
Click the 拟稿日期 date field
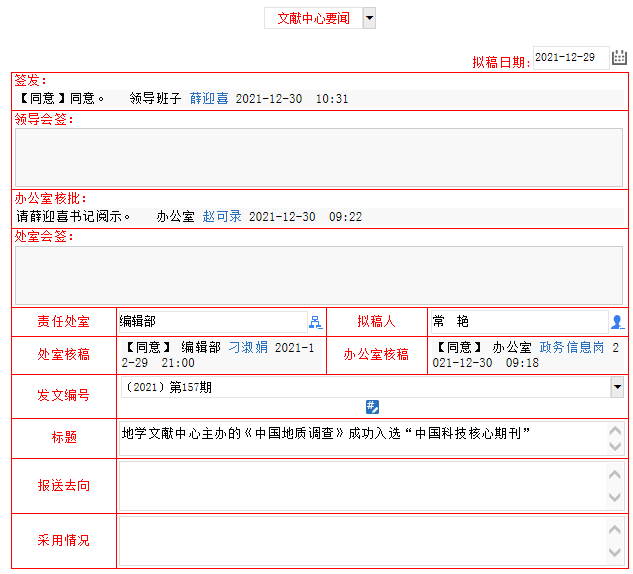[570, 58]
